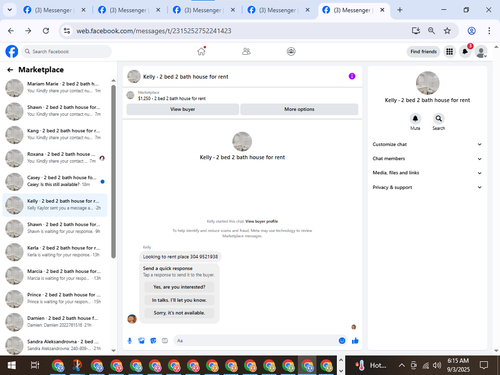Go back from the Marketplace chat list

10,70
